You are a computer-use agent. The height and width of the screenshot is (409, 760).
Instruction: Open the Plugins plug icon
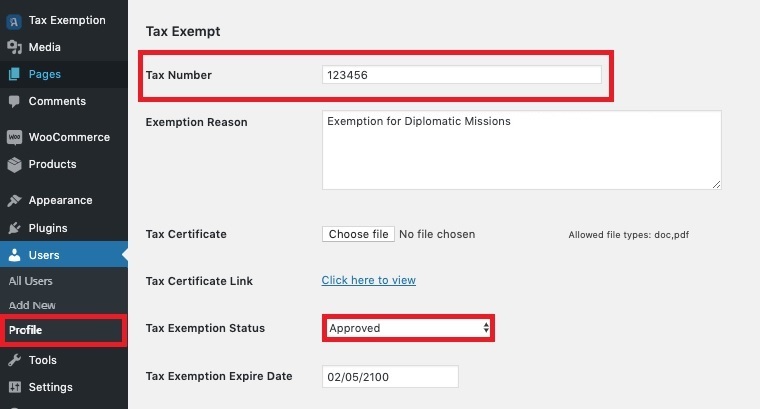pos(15,228)
